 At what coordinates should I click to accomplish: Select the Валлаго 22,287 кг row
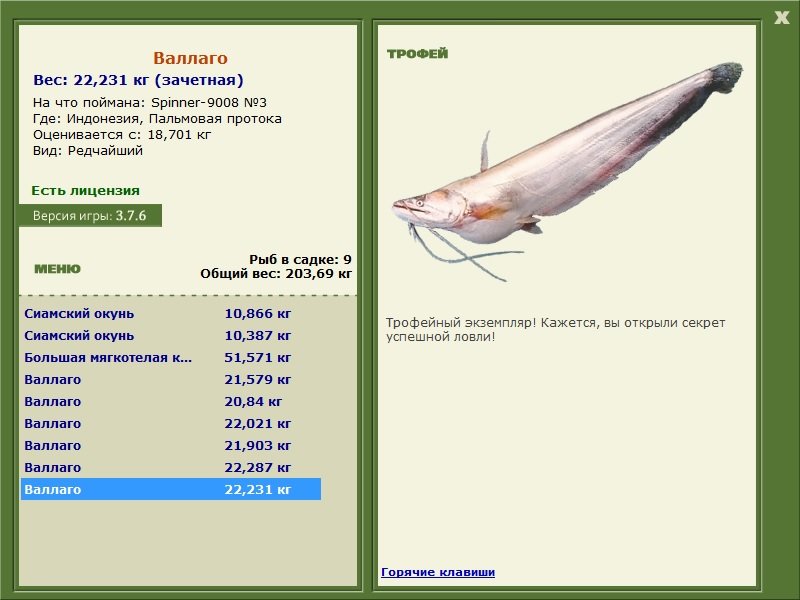click(171, 467)
